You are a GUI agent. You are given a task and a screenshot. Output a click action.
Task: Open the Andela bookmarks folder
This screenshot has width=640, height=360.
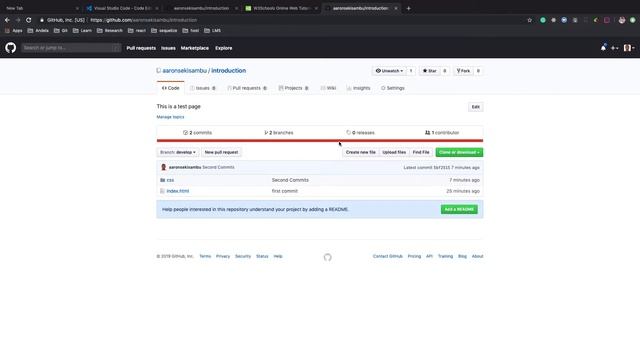click(38, 31)
